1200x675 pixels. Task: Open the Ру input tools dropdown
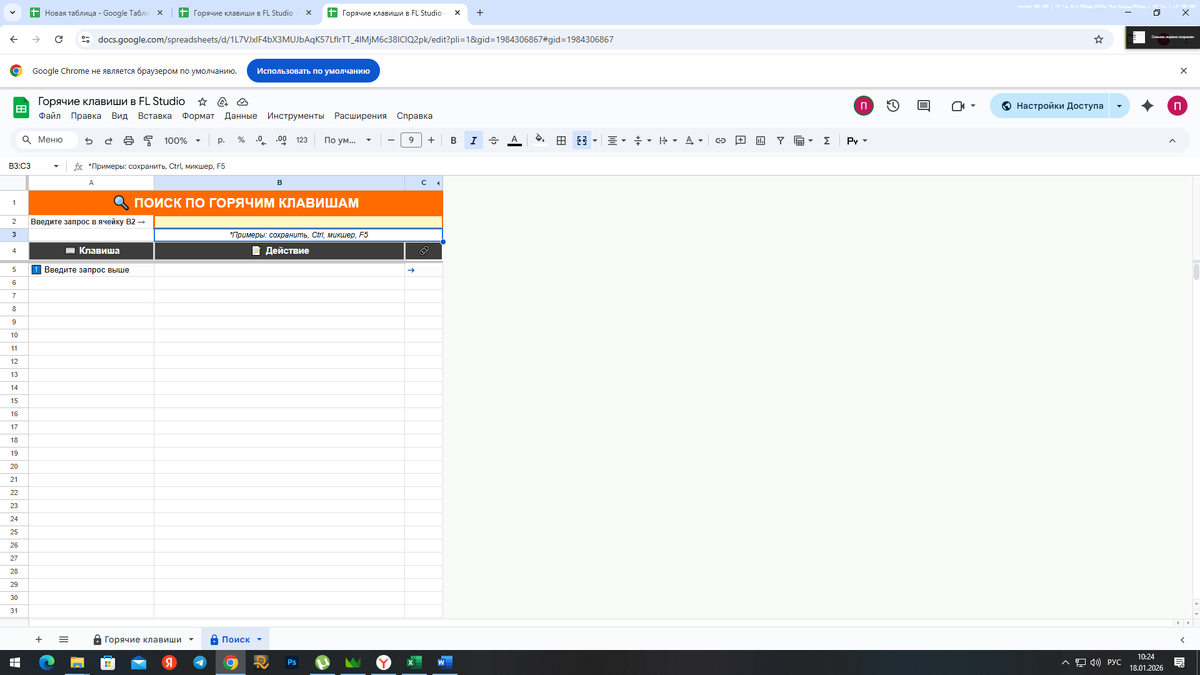857,140
